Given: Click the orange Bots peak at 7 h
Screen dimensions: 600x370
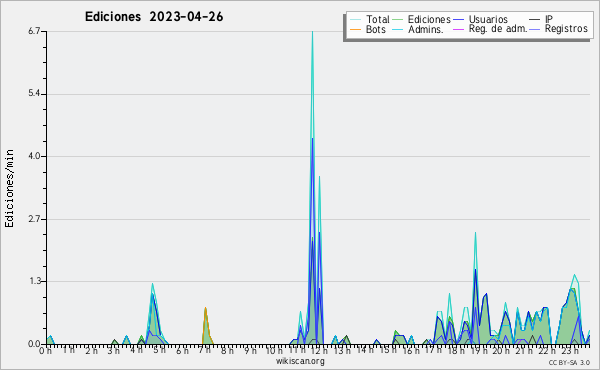Looking at the screenshot, I should point(205,309).
